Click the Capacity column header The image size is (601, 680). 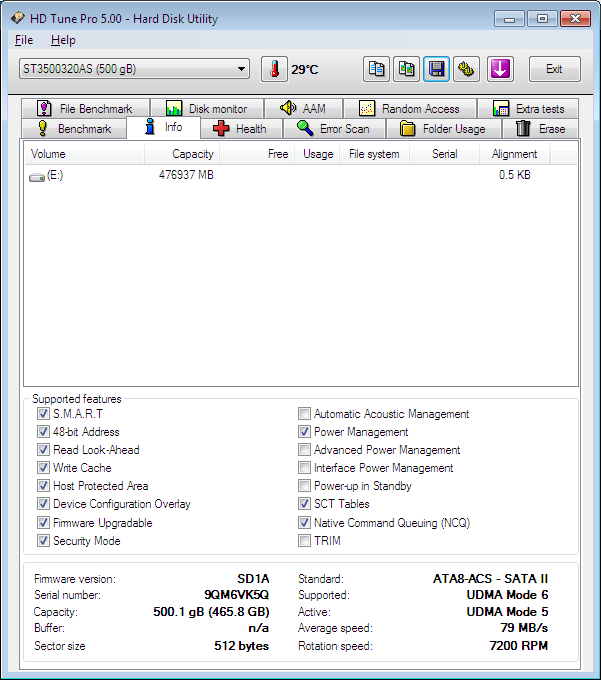(192, 154)
